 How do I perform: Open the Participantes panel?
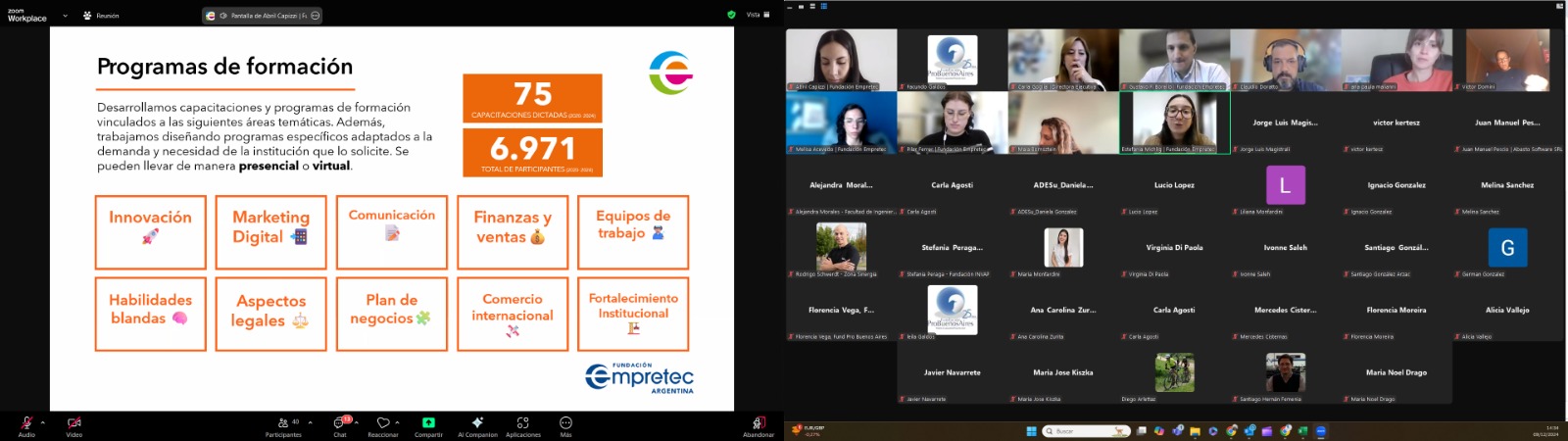point(283,423)
